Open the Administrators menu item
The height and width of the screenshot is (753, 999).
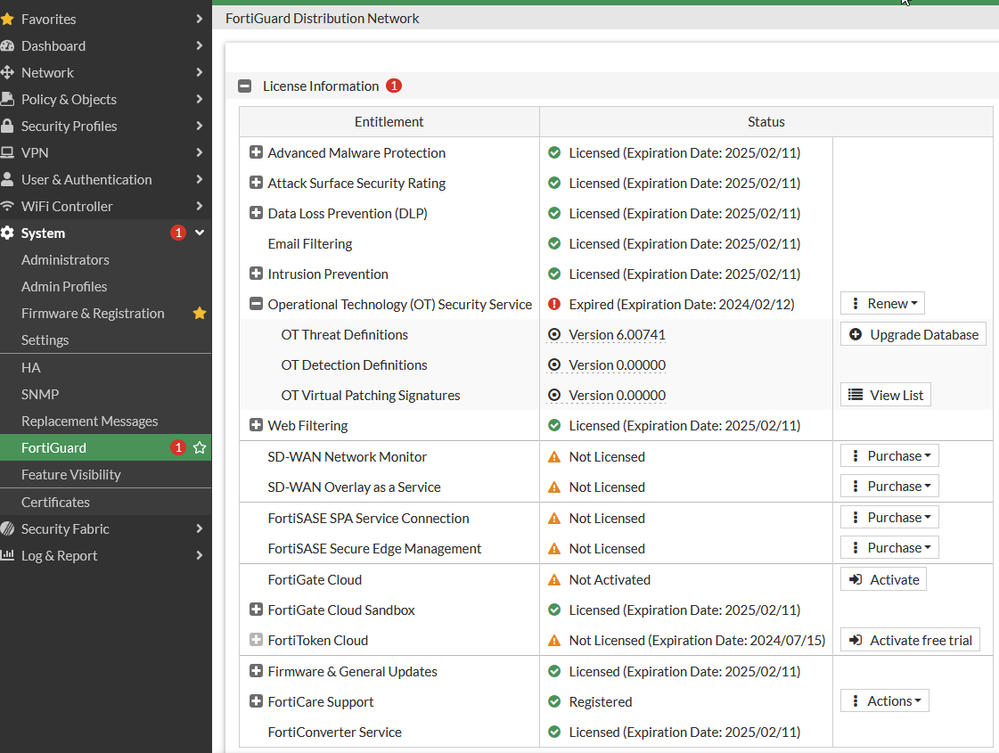pyautogui.click(x=65, y=260)
